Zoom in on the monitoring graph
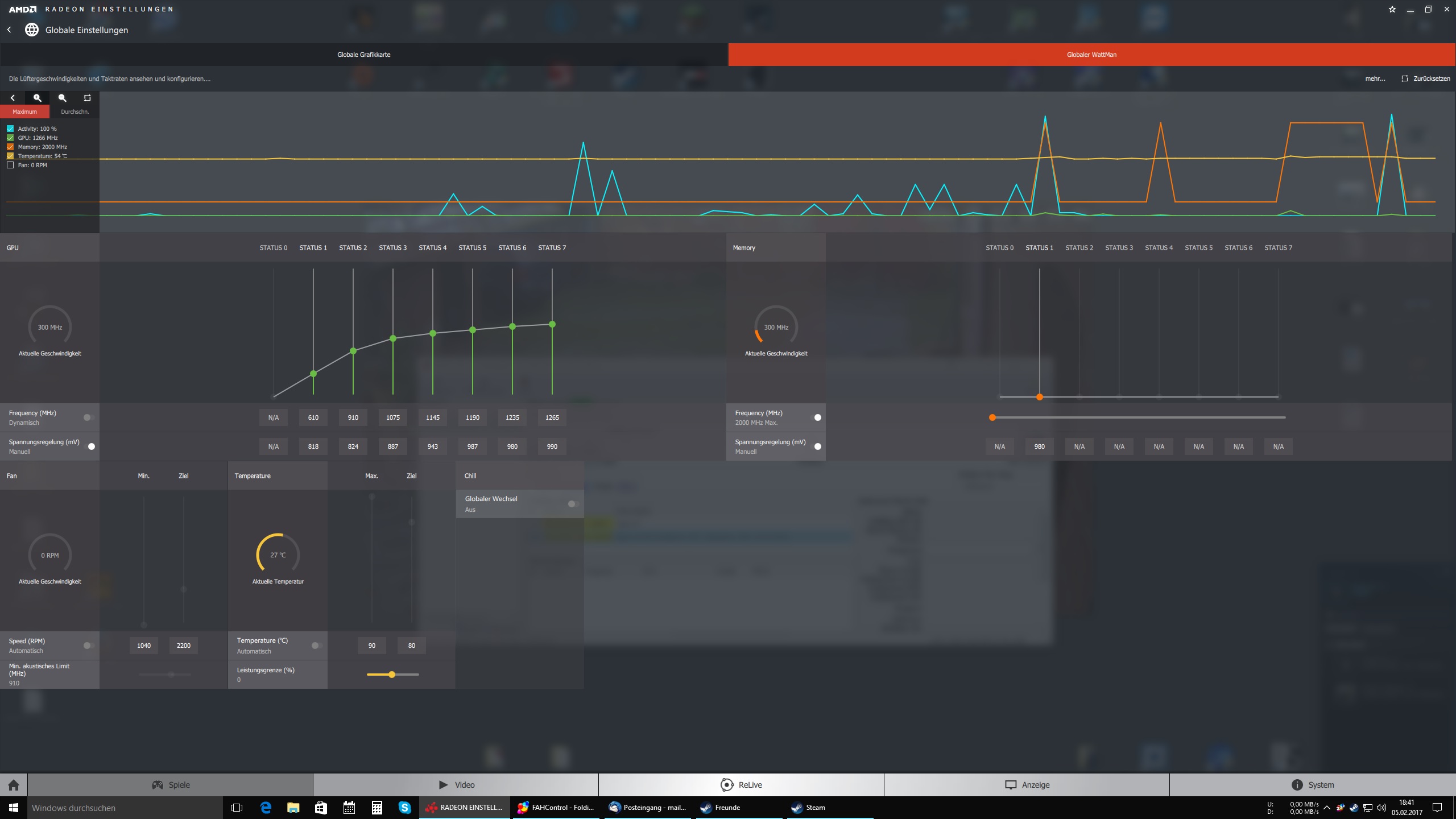This screenshot has height=819, width=1456. pos(38,98)
